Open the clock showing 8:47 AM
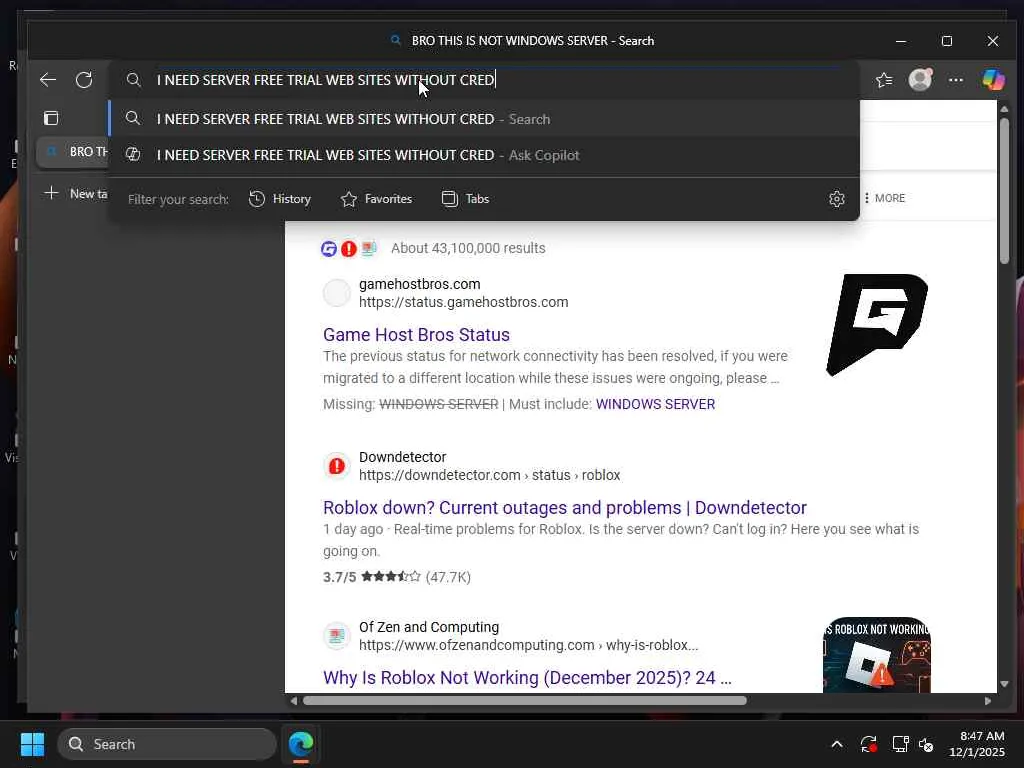The width and height of the screenshot is (1024, 768). pos(977,744)
